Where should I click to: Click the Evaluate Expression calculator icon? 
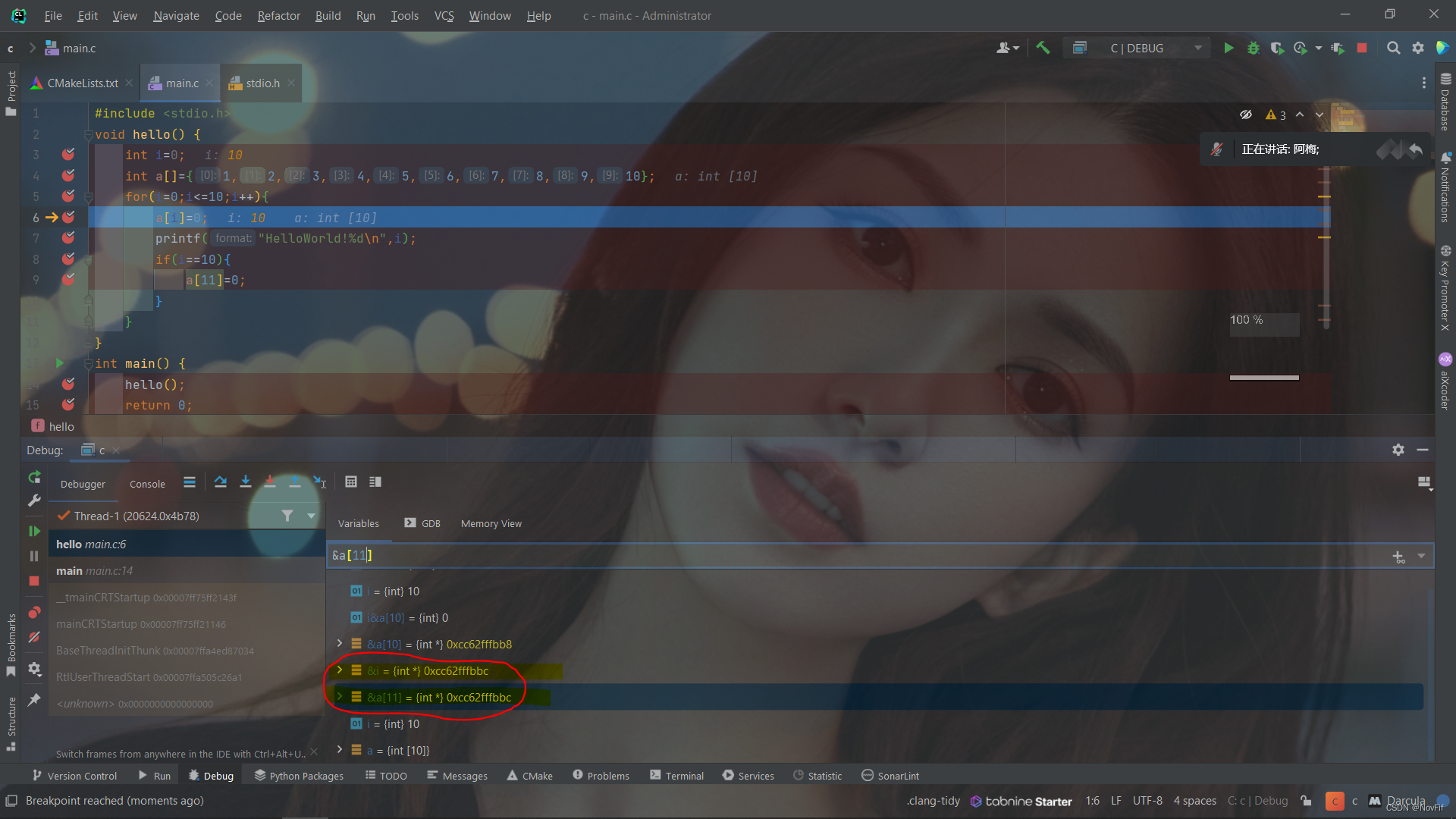(350, 482)
